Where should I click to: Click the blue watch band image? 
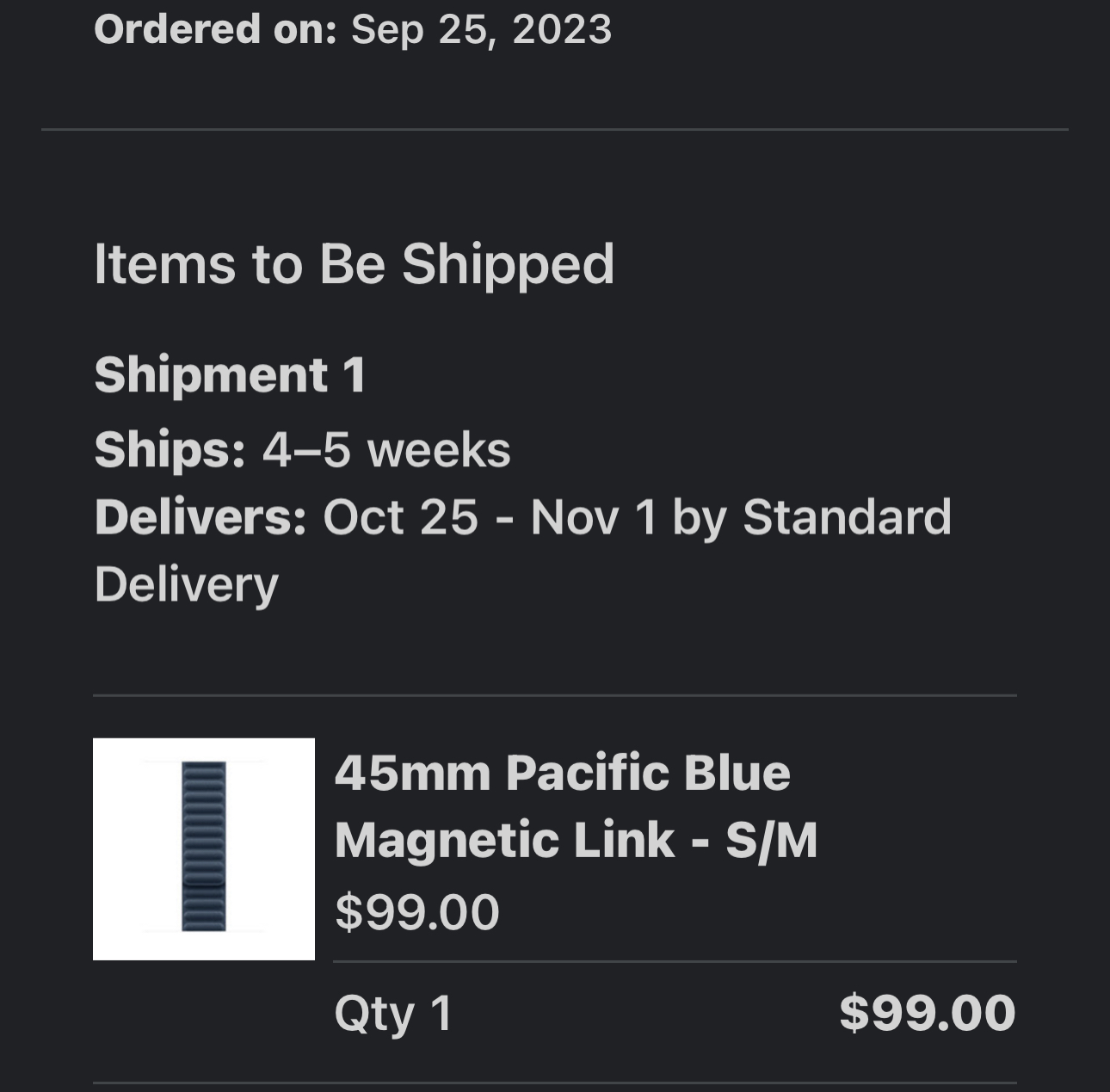(204, 845)
